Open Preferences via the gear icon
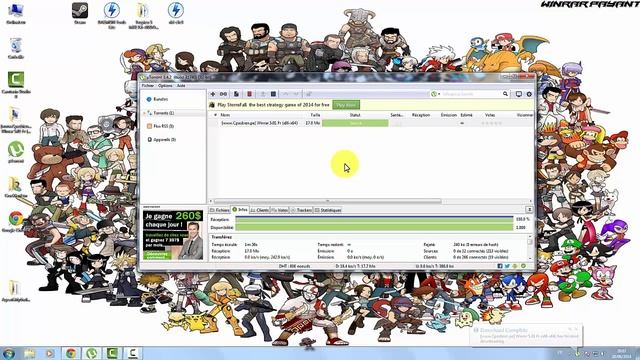This screenshot has height=360, width=640. (x=529, y=94)
